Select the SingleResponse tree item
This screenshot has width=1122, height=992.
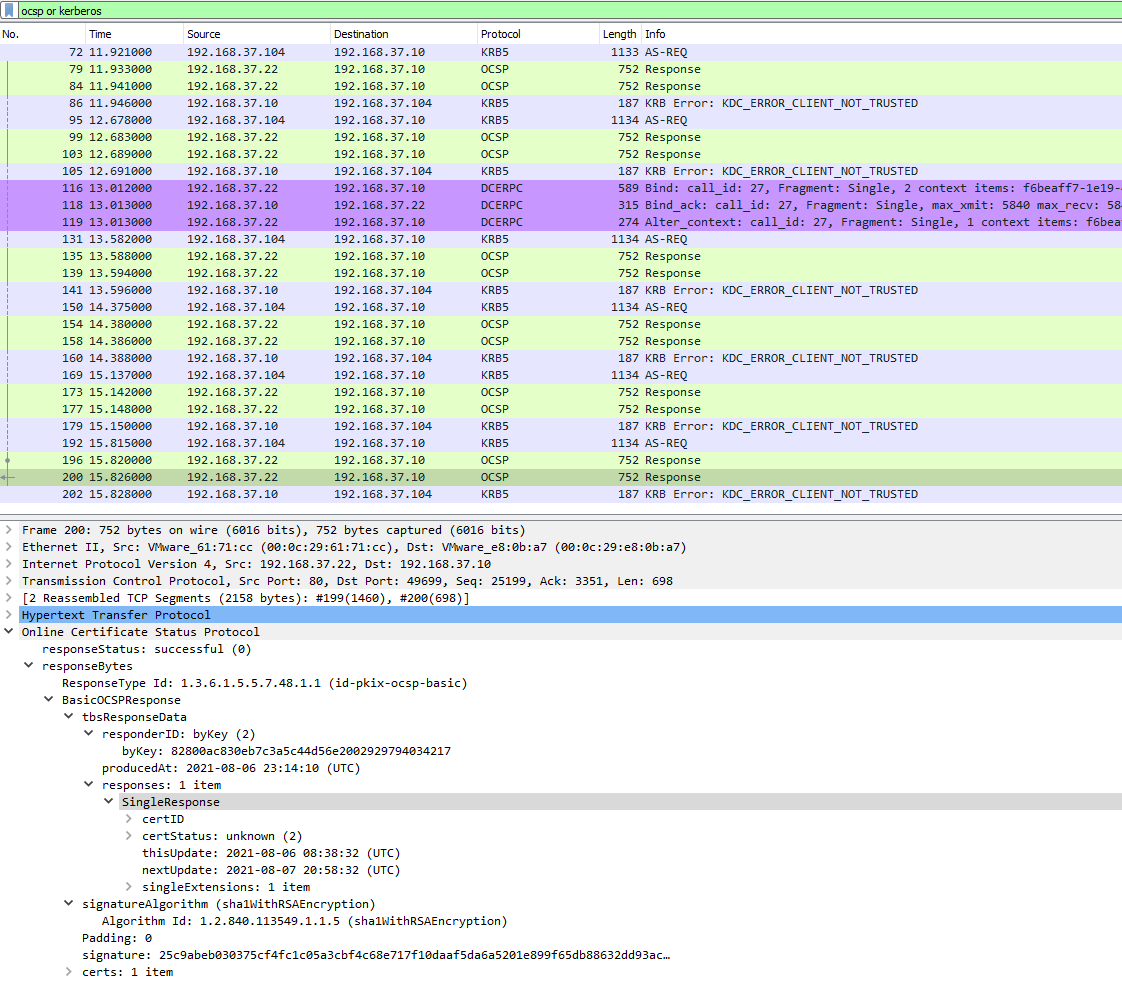tap(170, 801)
